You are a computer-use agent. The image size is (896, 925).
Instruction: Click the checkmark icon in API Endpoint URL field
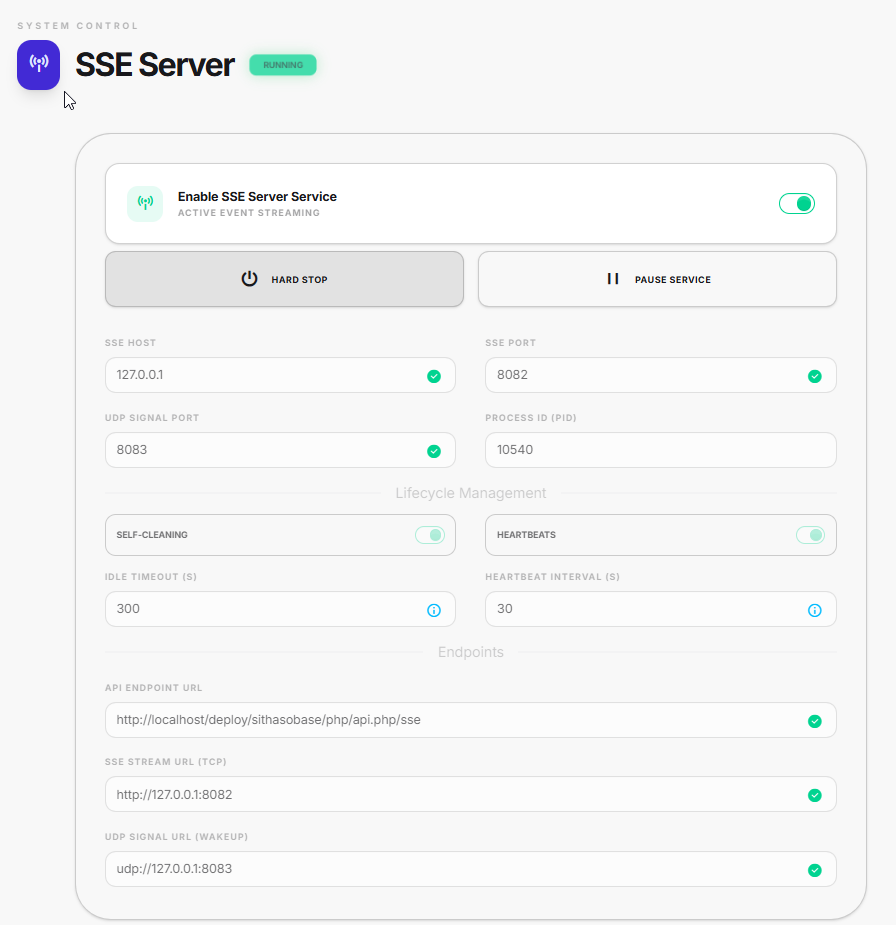coord(815,721)
